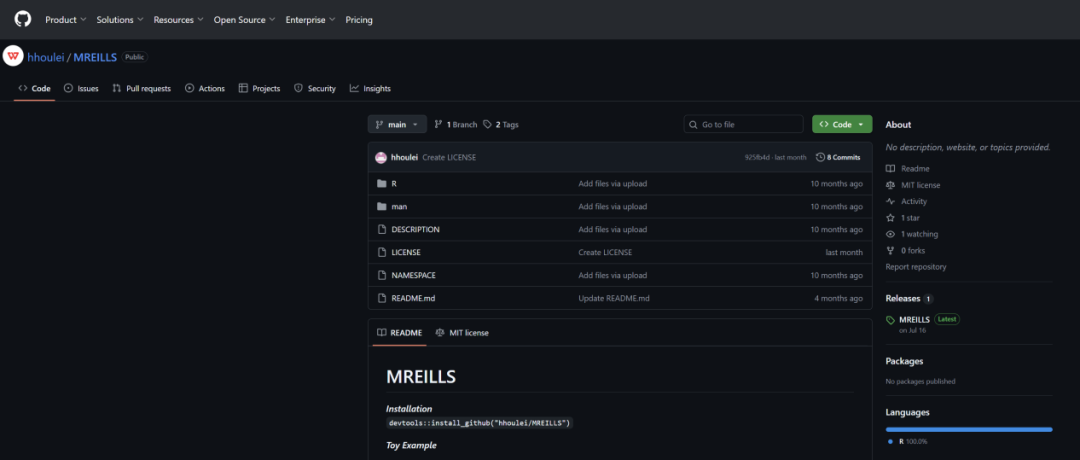Open the R folder
Image resolution: width=1080 pixels, height=460 pixels.
pos(394,184)
